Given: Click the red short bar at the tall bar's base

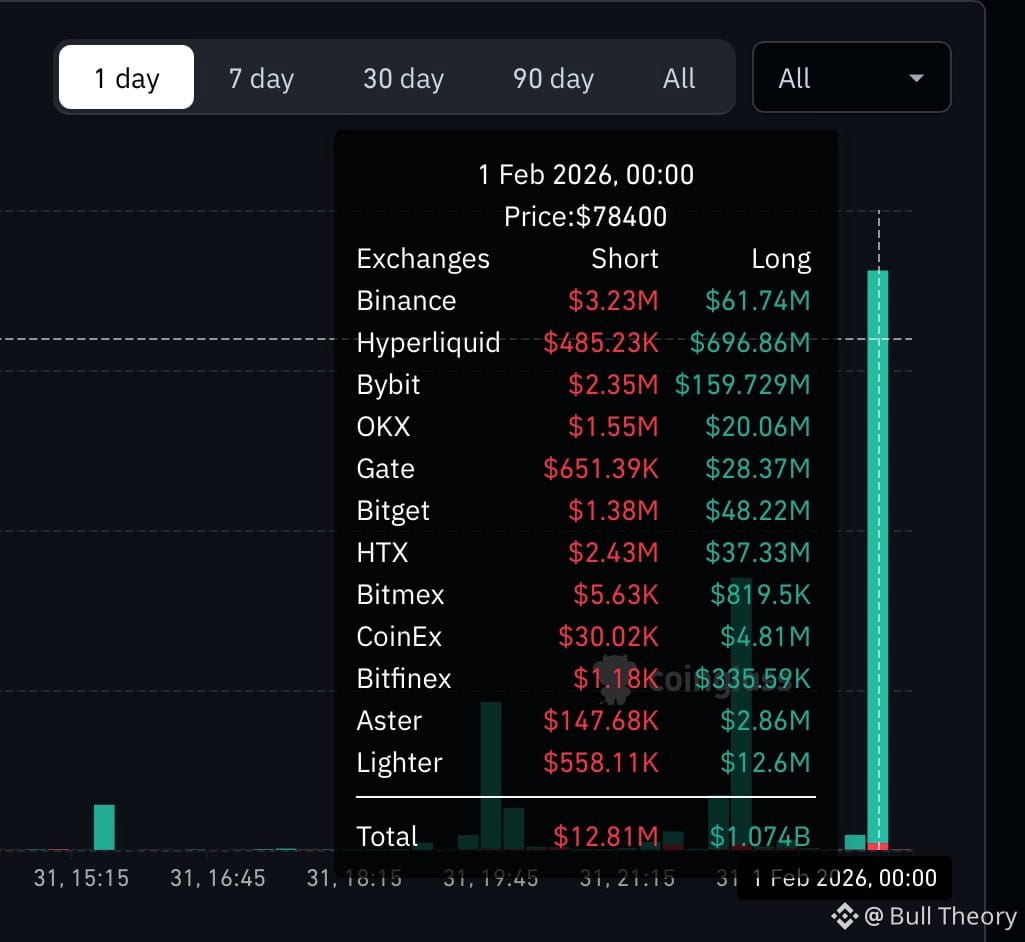Looking at the screenshot, I should (878, 847).
